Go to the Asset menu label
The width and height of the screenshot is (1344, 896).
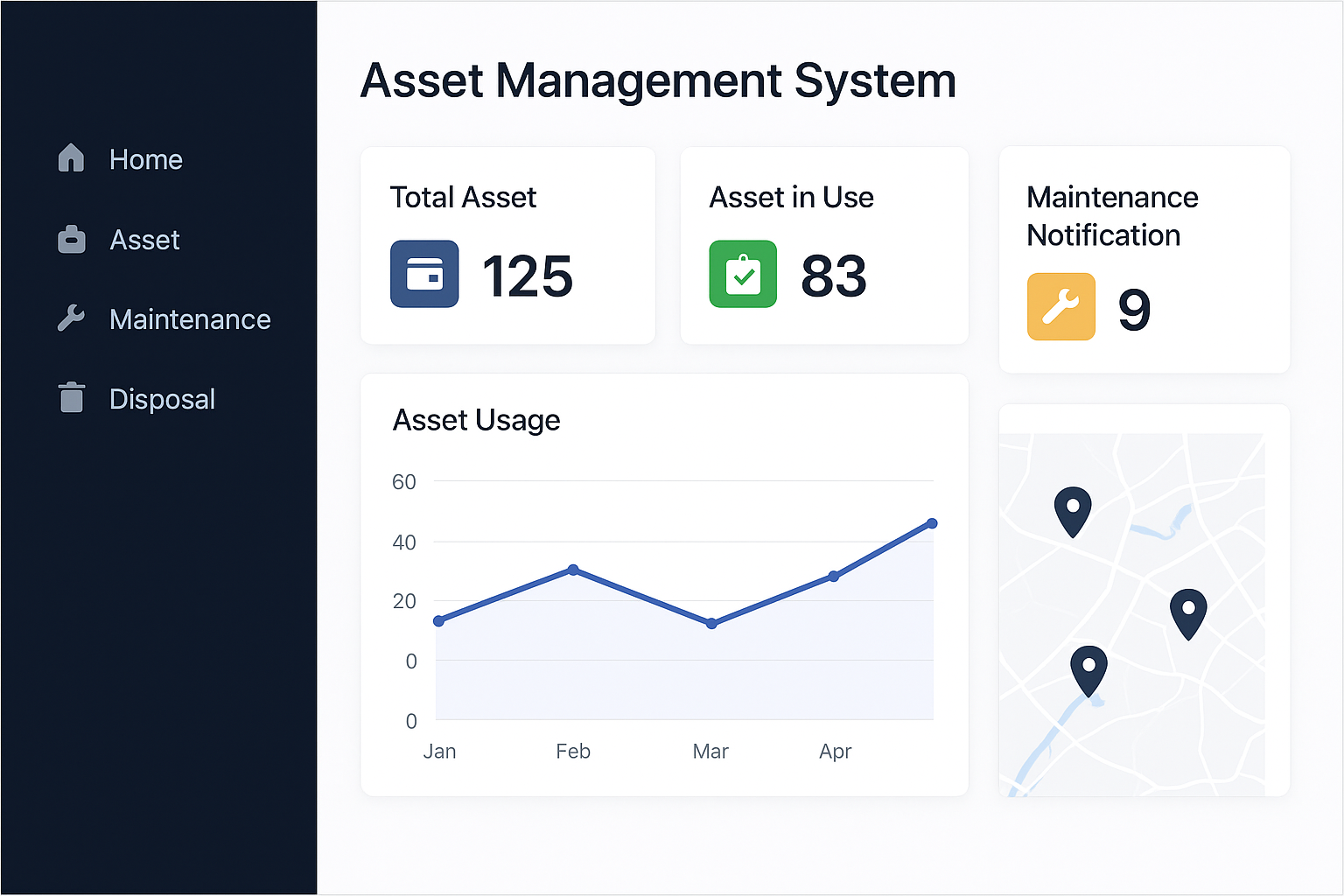144,240
